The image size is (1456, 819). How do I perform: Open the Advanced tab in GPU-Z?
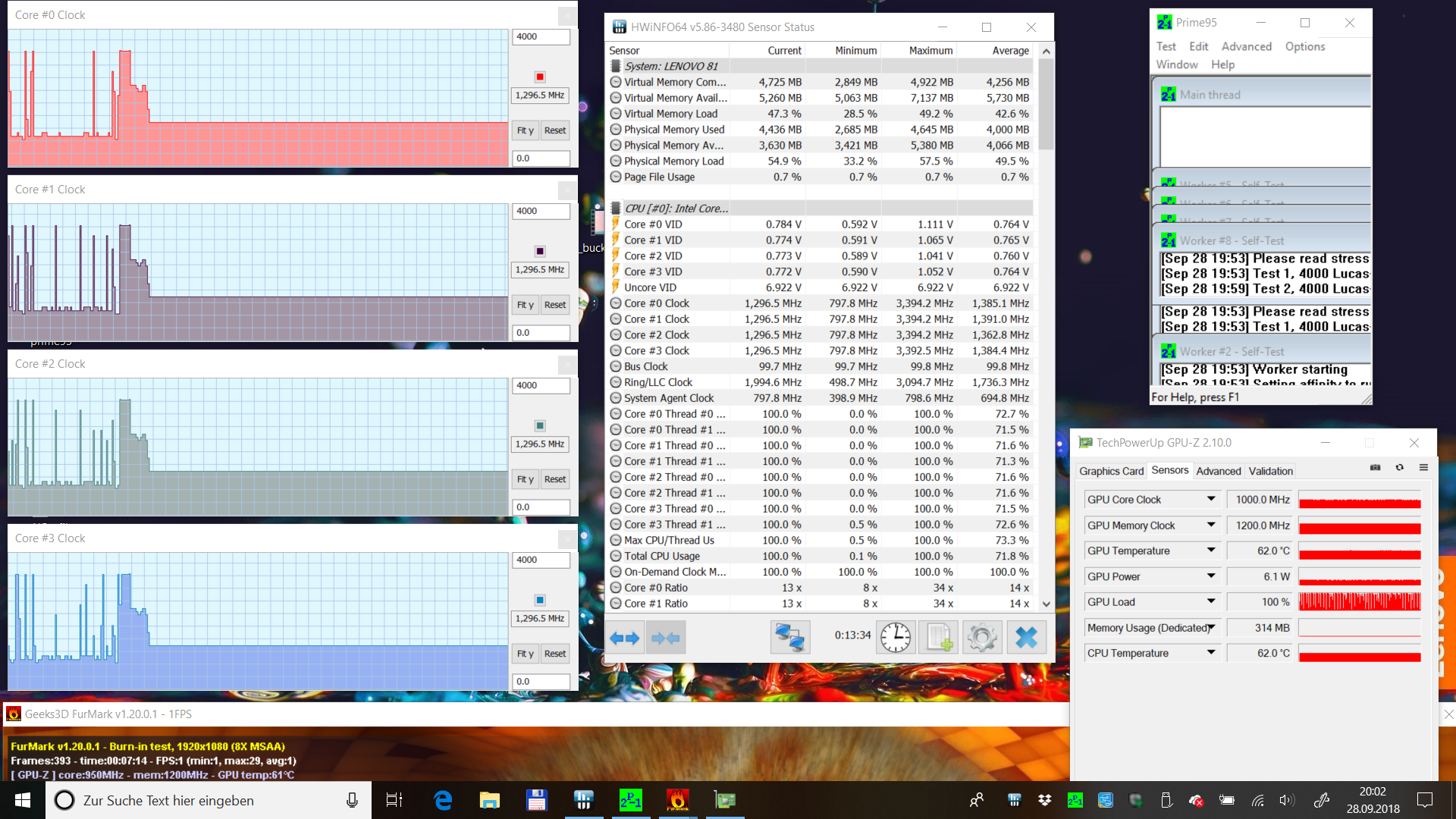click(x=1218, y=471)
